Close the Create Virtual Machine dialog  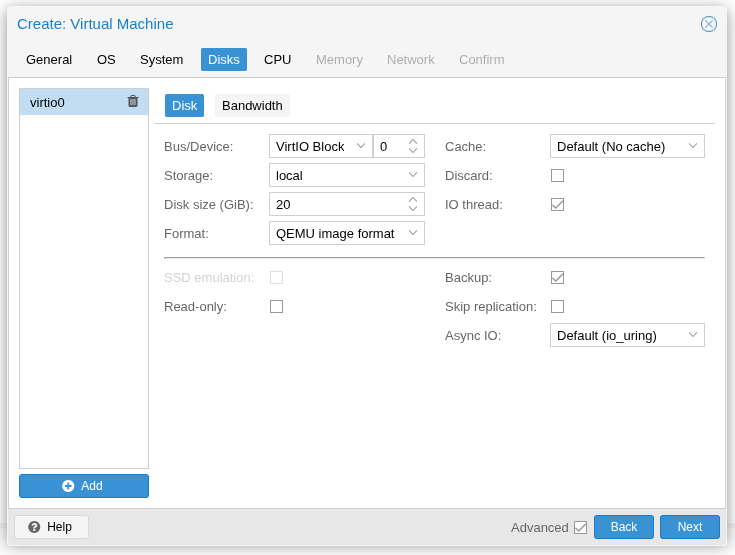[x=708, y=24]
